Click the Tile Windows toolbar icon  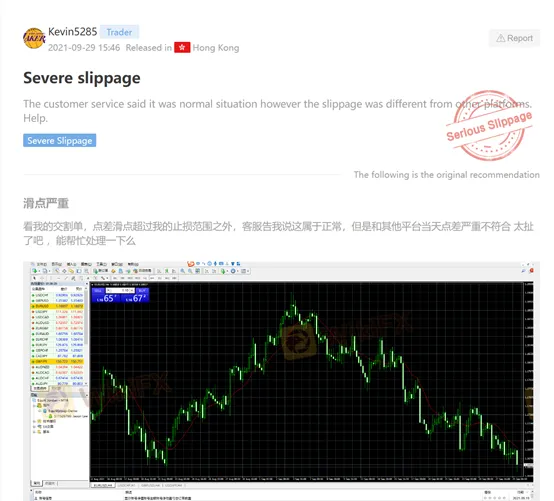click(197, 271)
